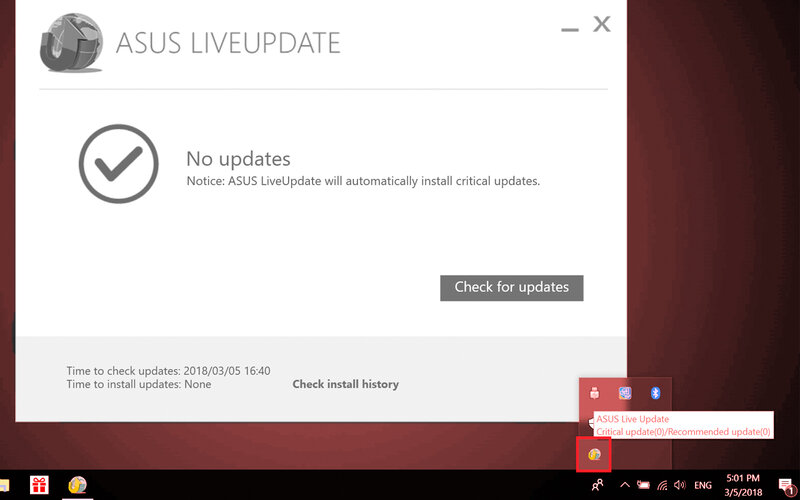Open the People taskbar icon

597,485
